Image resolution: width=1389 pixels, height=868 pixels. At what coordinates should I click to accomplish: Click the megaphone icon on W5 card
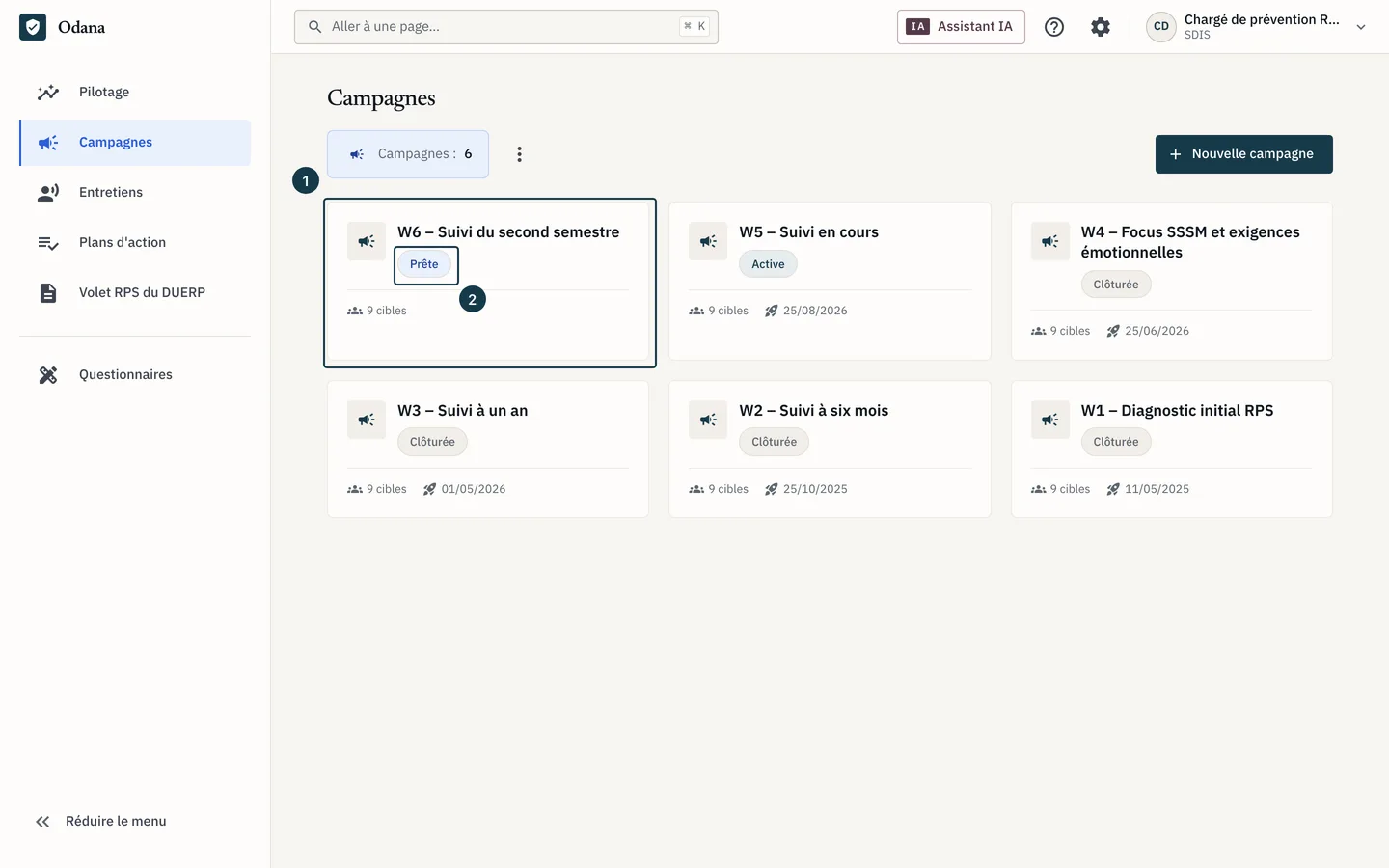point(708,241)
